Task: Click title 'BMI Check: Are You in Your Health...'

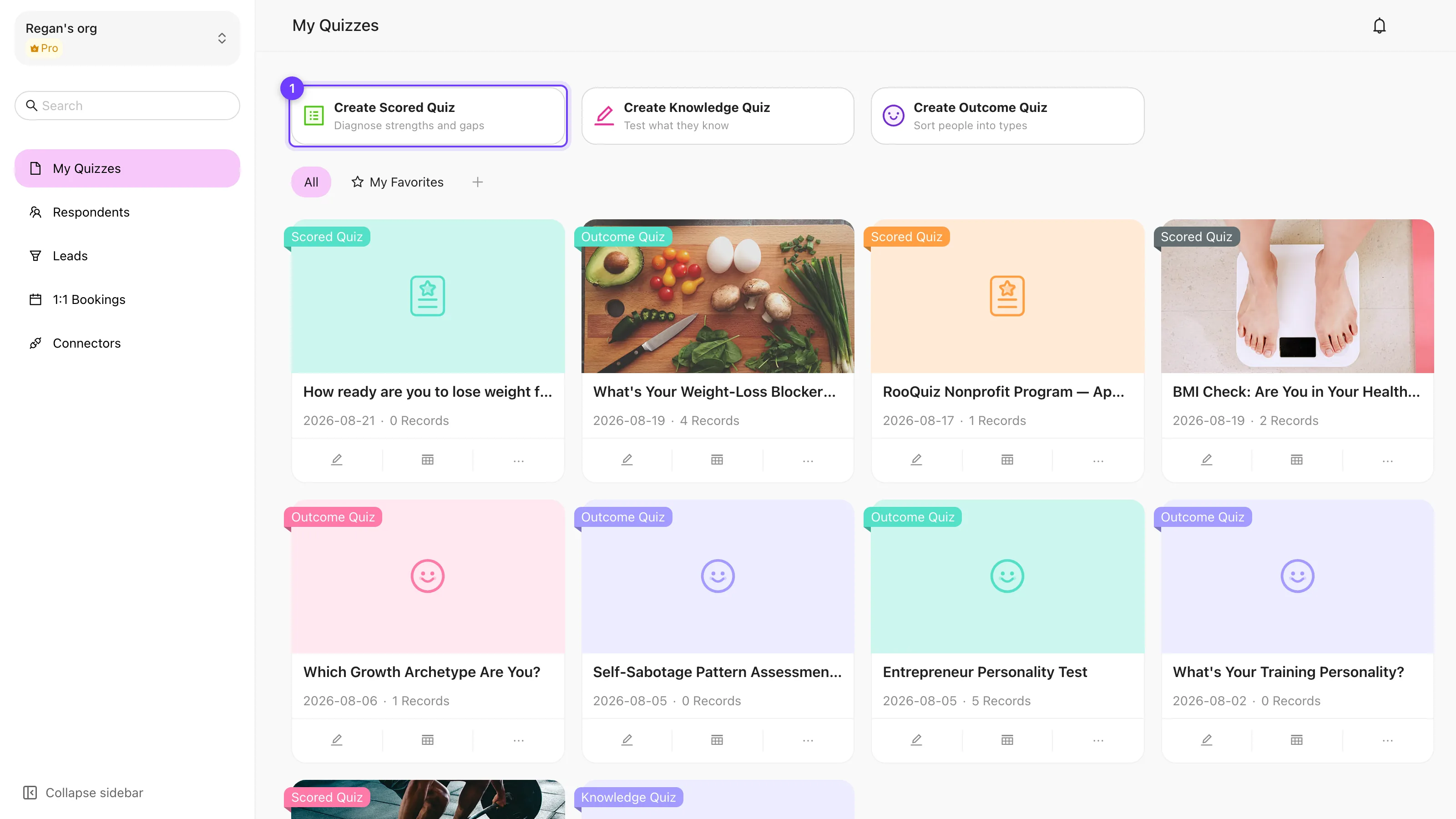Action: (x=1296, y=392)
